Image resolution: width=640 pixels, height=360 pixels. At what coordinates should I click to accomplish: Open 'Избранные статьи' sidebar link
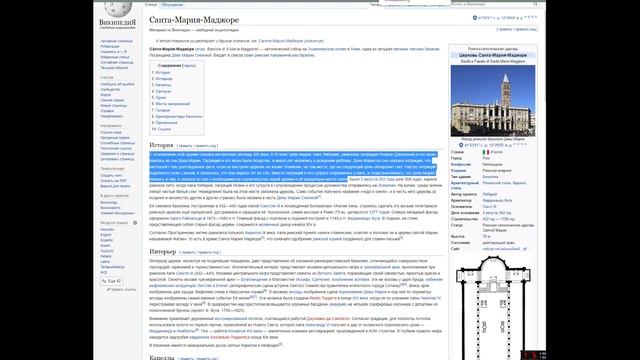[115, 57]
